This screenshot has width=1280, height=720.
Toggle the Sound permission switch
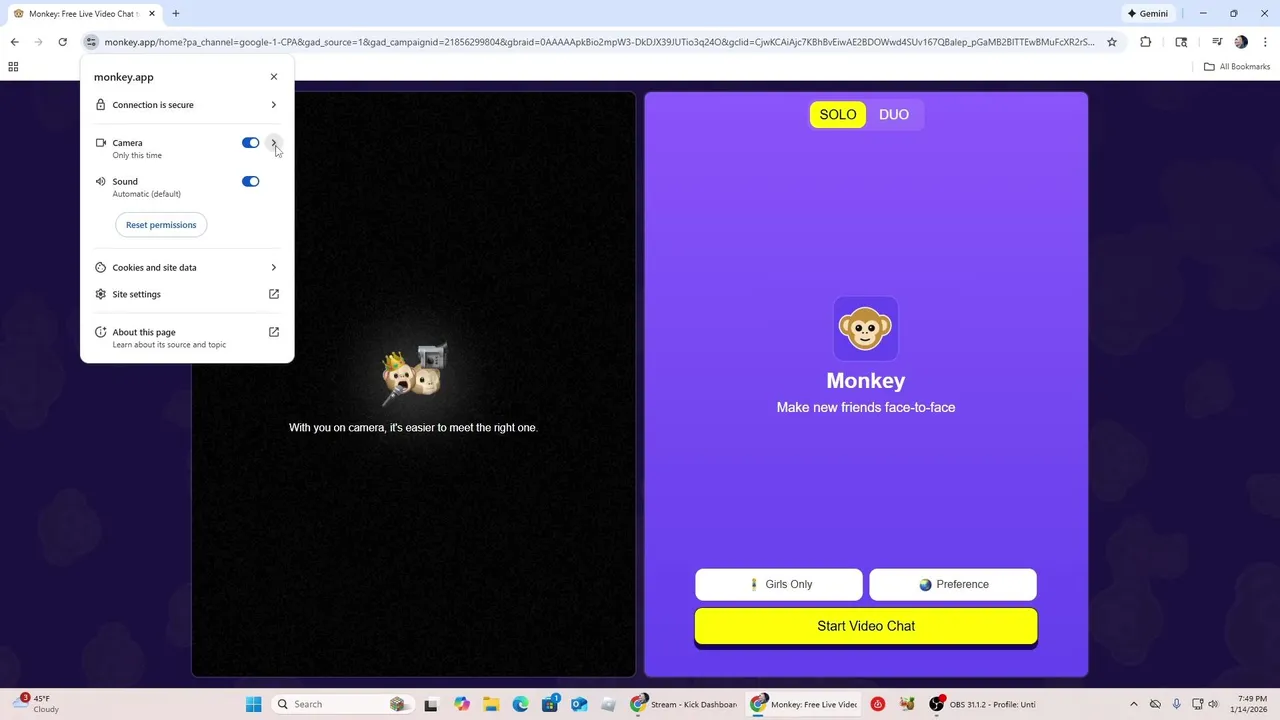[x=250, y=181]
